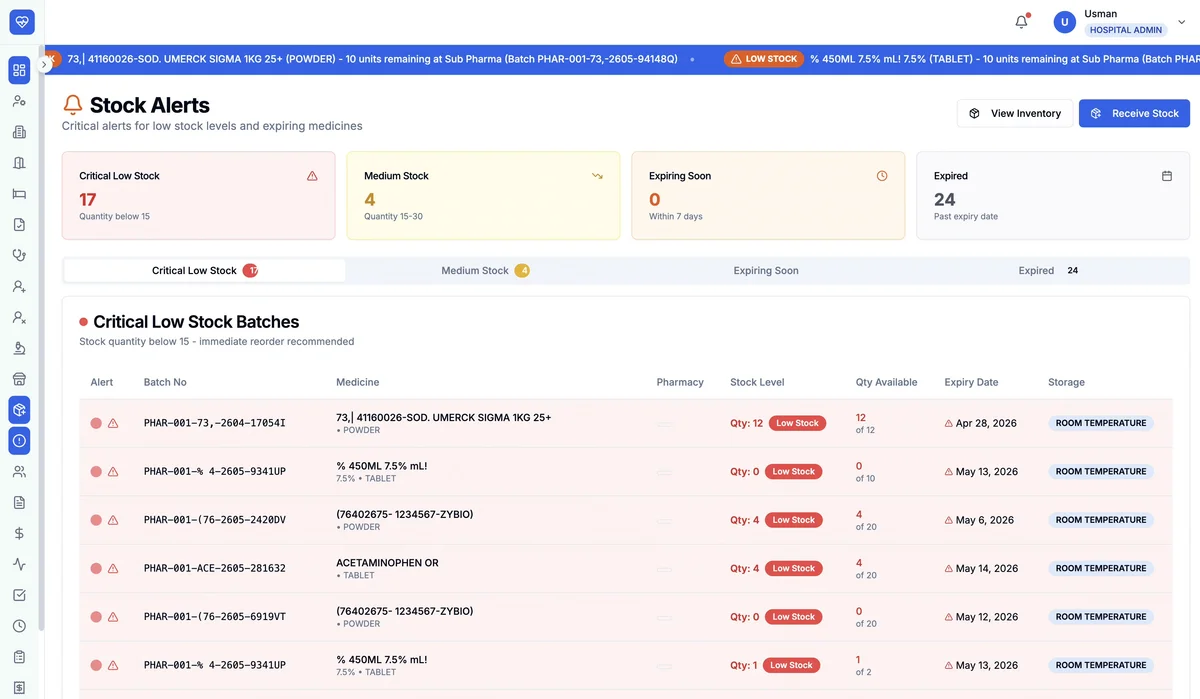Open the clock icon in sidebar

coord(19,626)
